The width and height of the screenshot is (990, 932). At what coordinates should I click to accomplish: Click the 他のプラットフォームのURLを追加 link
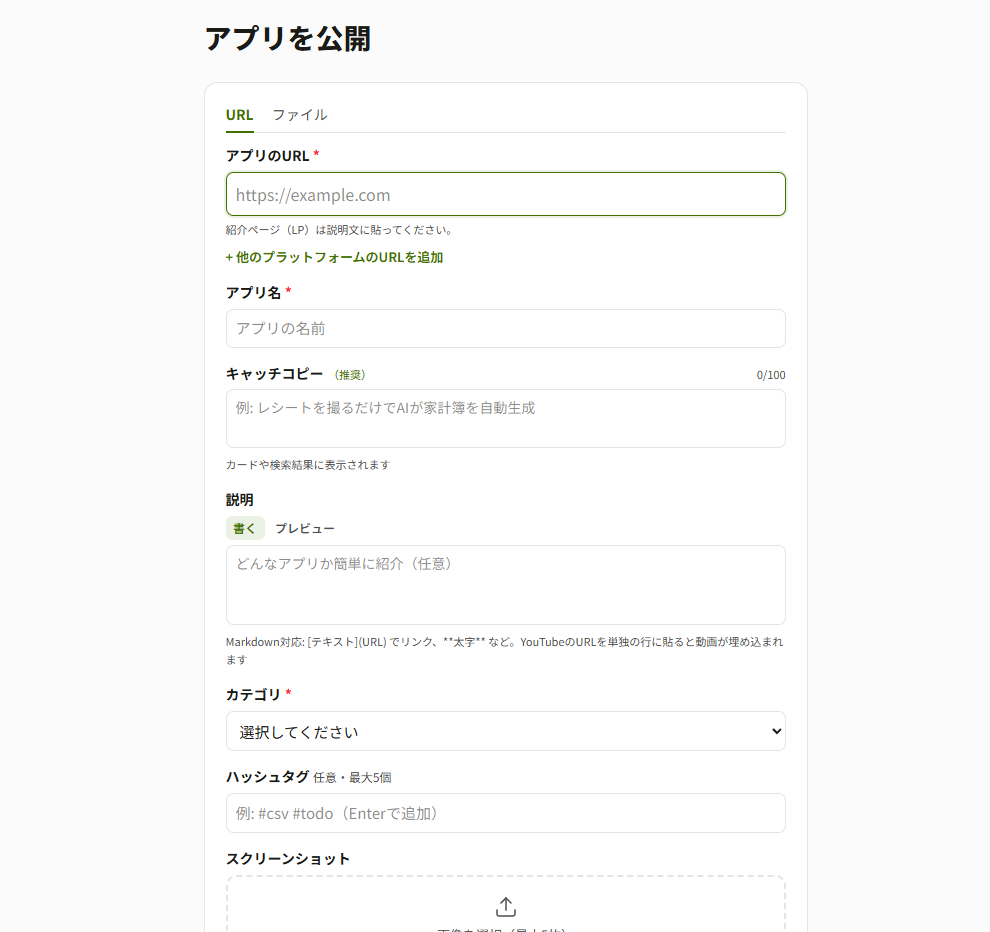click(335, 258)
